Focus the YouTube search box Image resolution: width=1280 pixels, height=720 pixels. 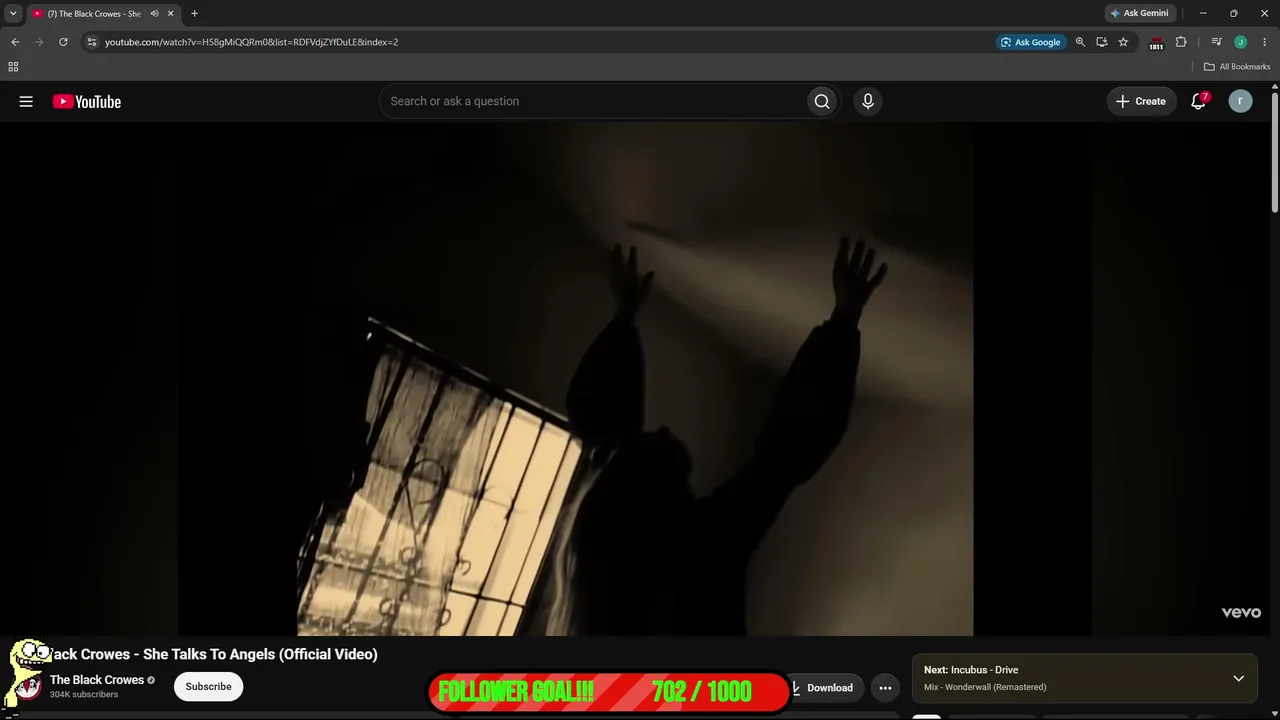pos(593,101)
